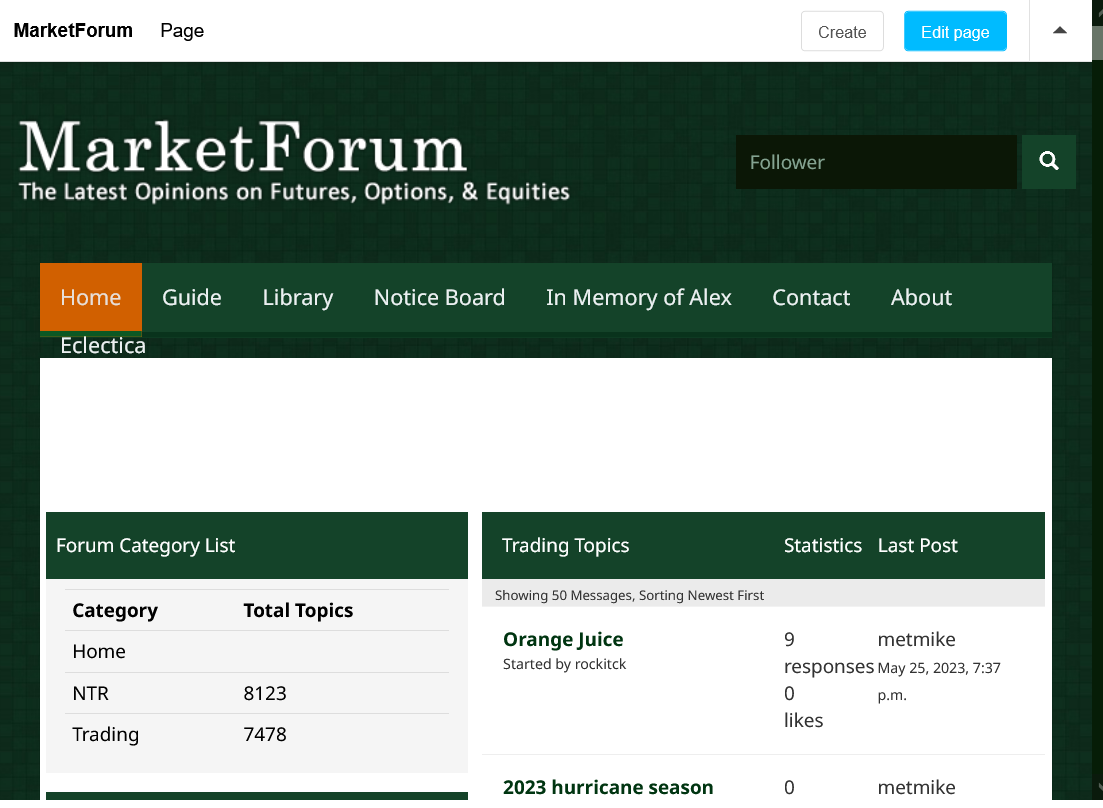Open the Orange Juice topic
The height and width of the screenshot is (808, 1103).
coord(563,639)
